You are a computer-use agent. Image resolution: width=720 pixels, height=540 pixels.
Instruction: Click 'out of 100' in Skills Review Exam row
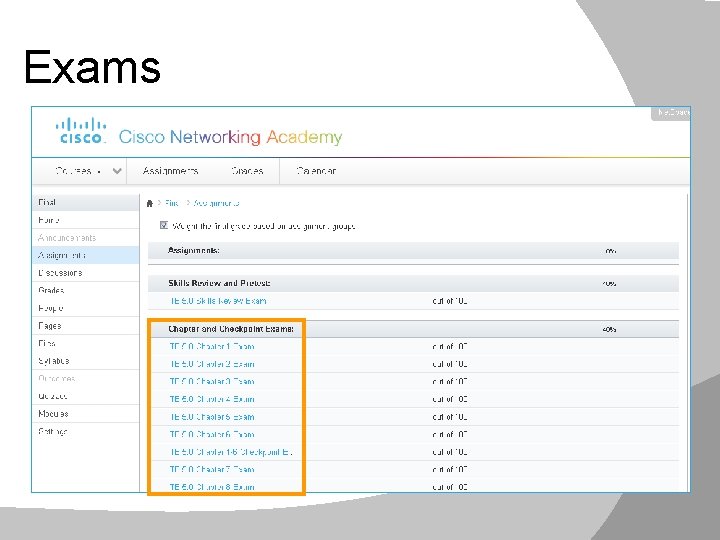pyautogui.click(x=450, y=301)
